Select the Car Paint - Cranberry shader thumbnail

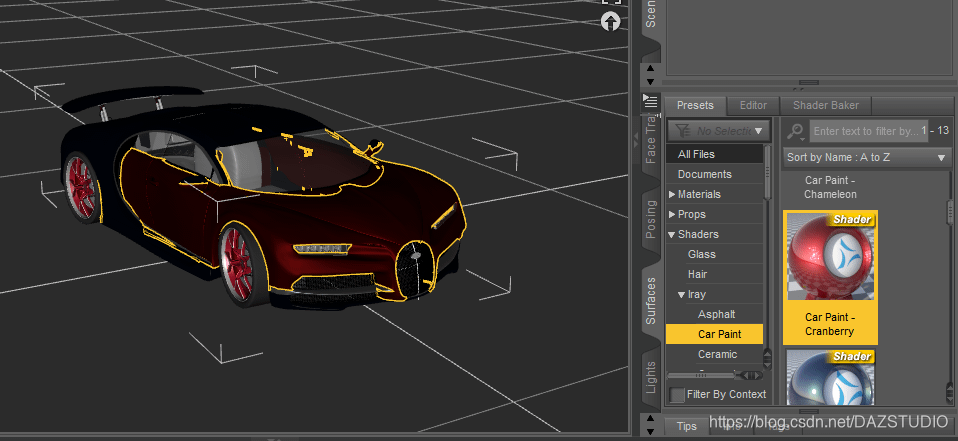(x=830, y=256)
